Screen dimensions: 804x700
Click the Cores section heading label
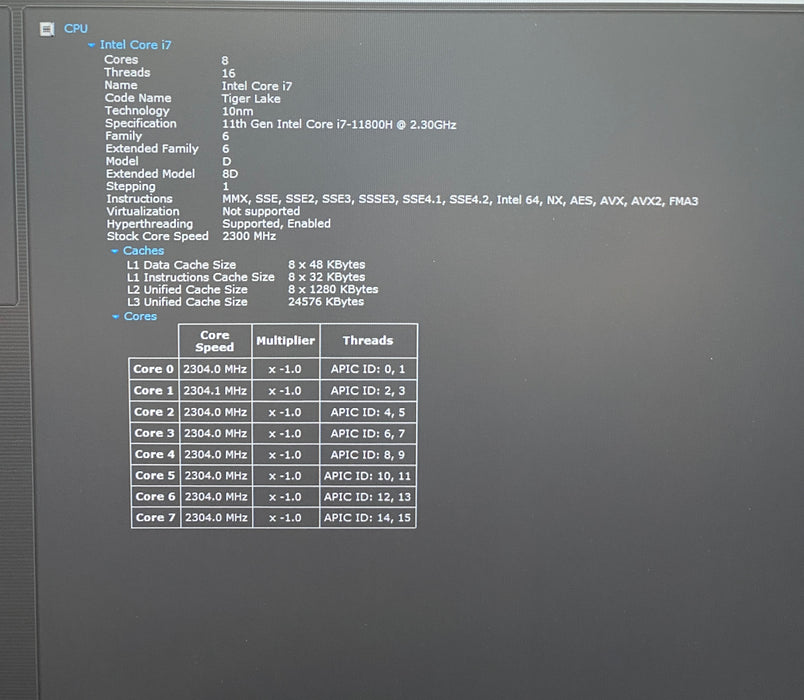pyautogui.click(x=140, y=316)
